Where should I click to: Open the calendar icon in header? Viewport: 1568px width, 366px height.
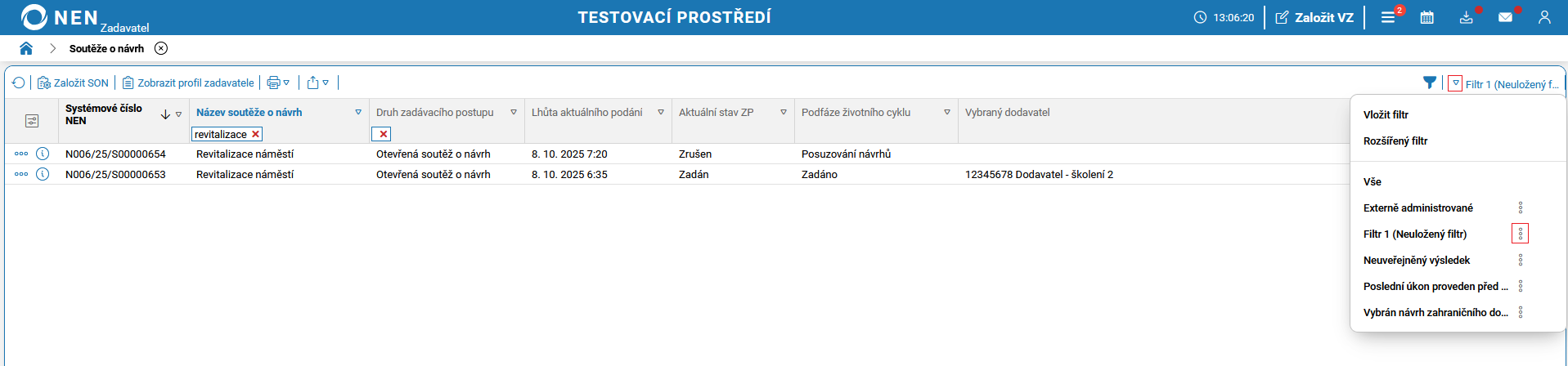coord(1426,17)
